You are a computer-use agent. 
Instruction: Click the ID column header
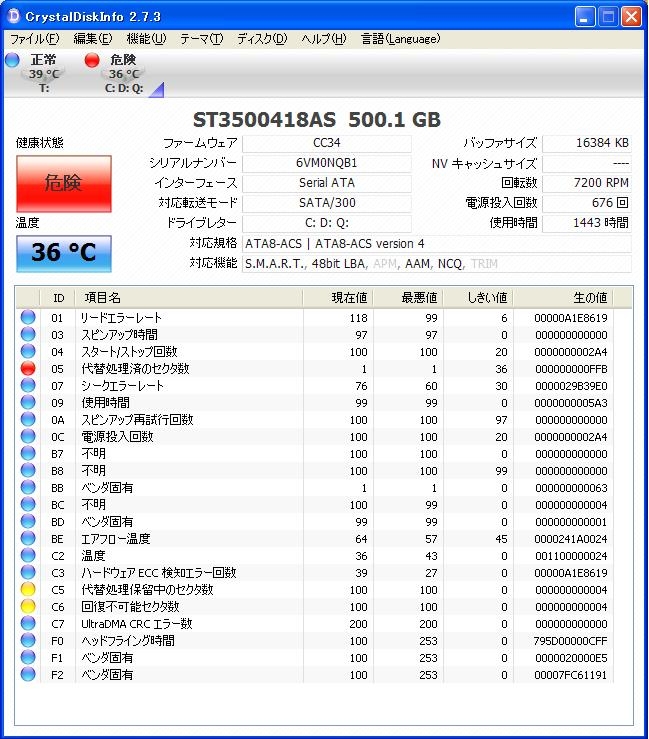click(58, 298)
